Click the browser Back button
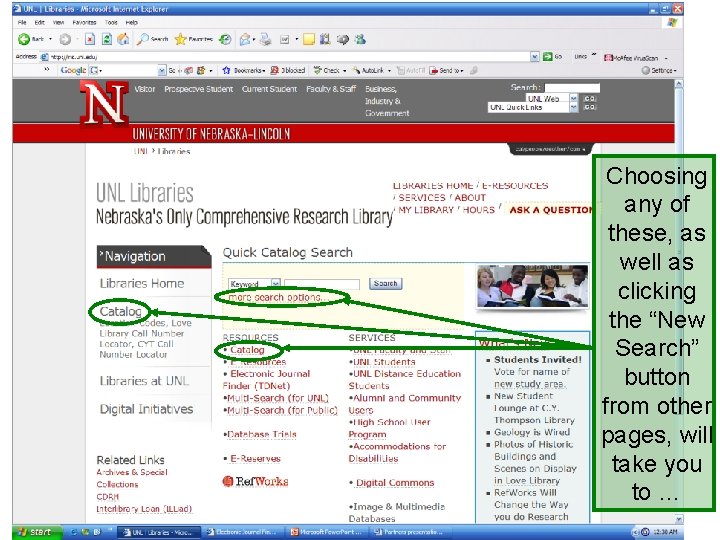The image size is (720, 540). [30, 39]
